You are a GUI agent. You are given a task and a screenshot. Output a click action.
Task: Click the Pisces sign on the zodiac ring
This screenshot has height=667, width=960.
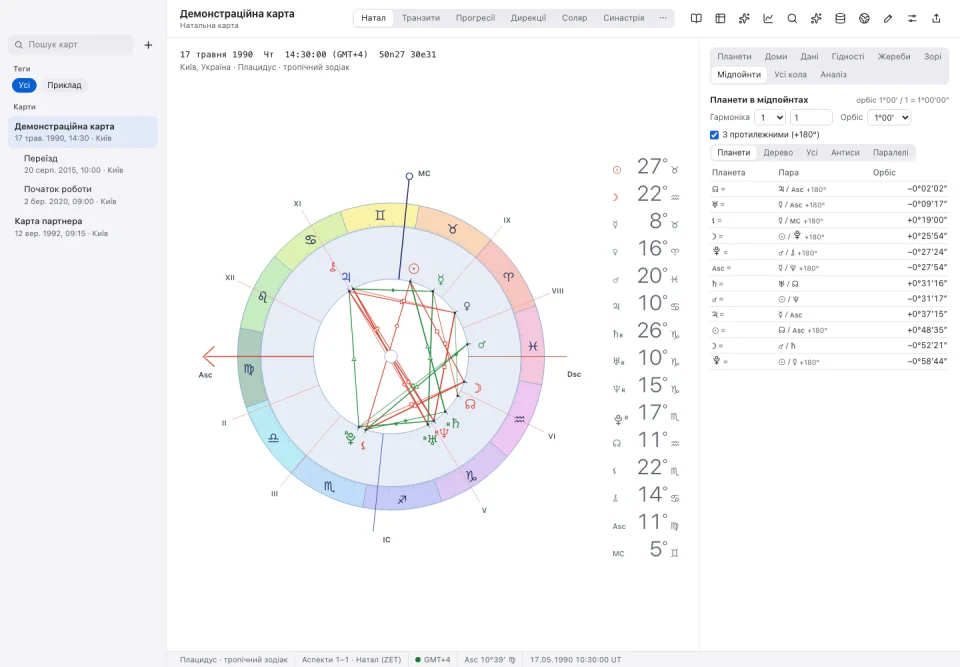tap(533, 346)
